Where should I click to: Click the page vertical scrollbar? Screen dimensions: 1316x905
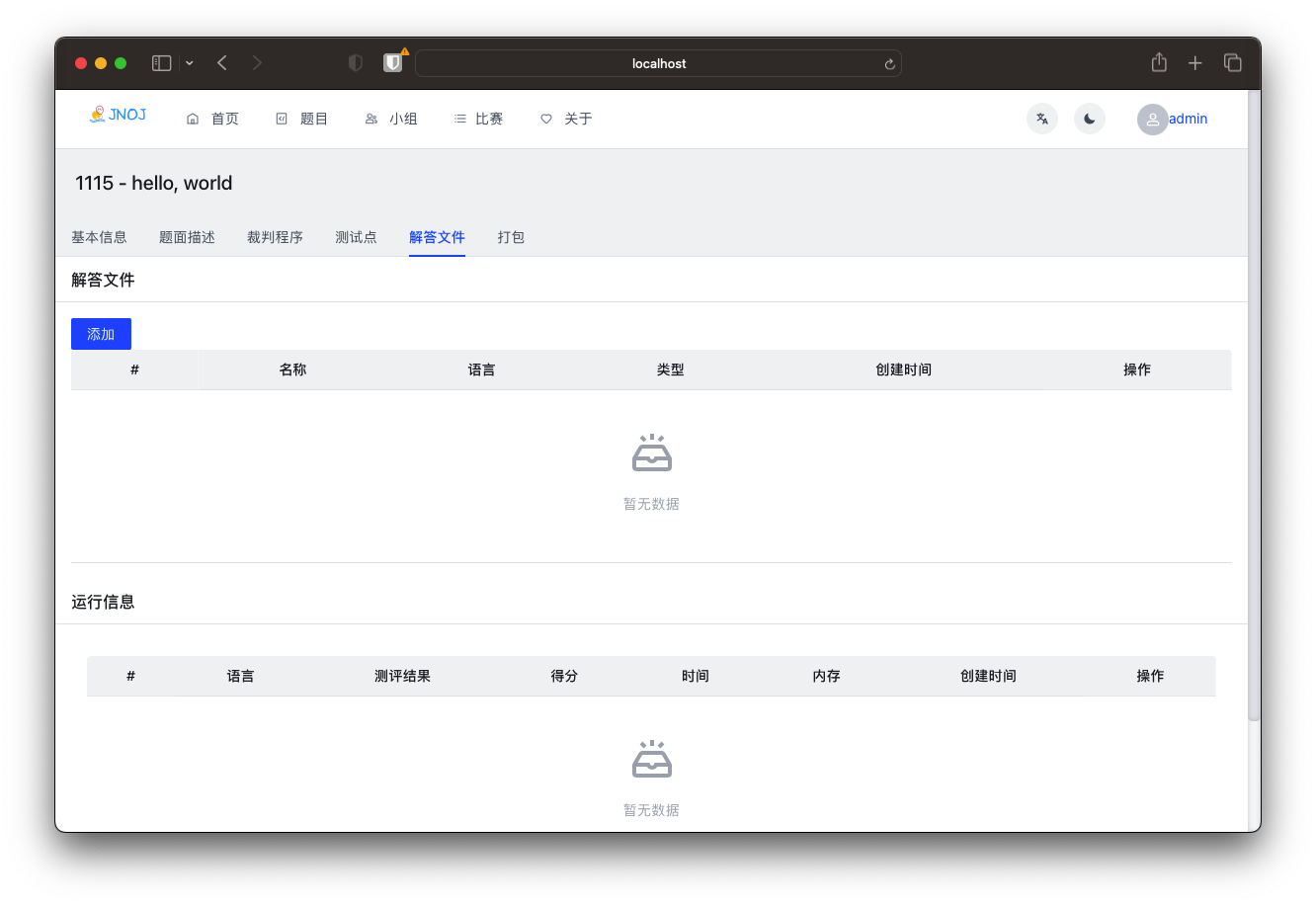[1254, 405]
